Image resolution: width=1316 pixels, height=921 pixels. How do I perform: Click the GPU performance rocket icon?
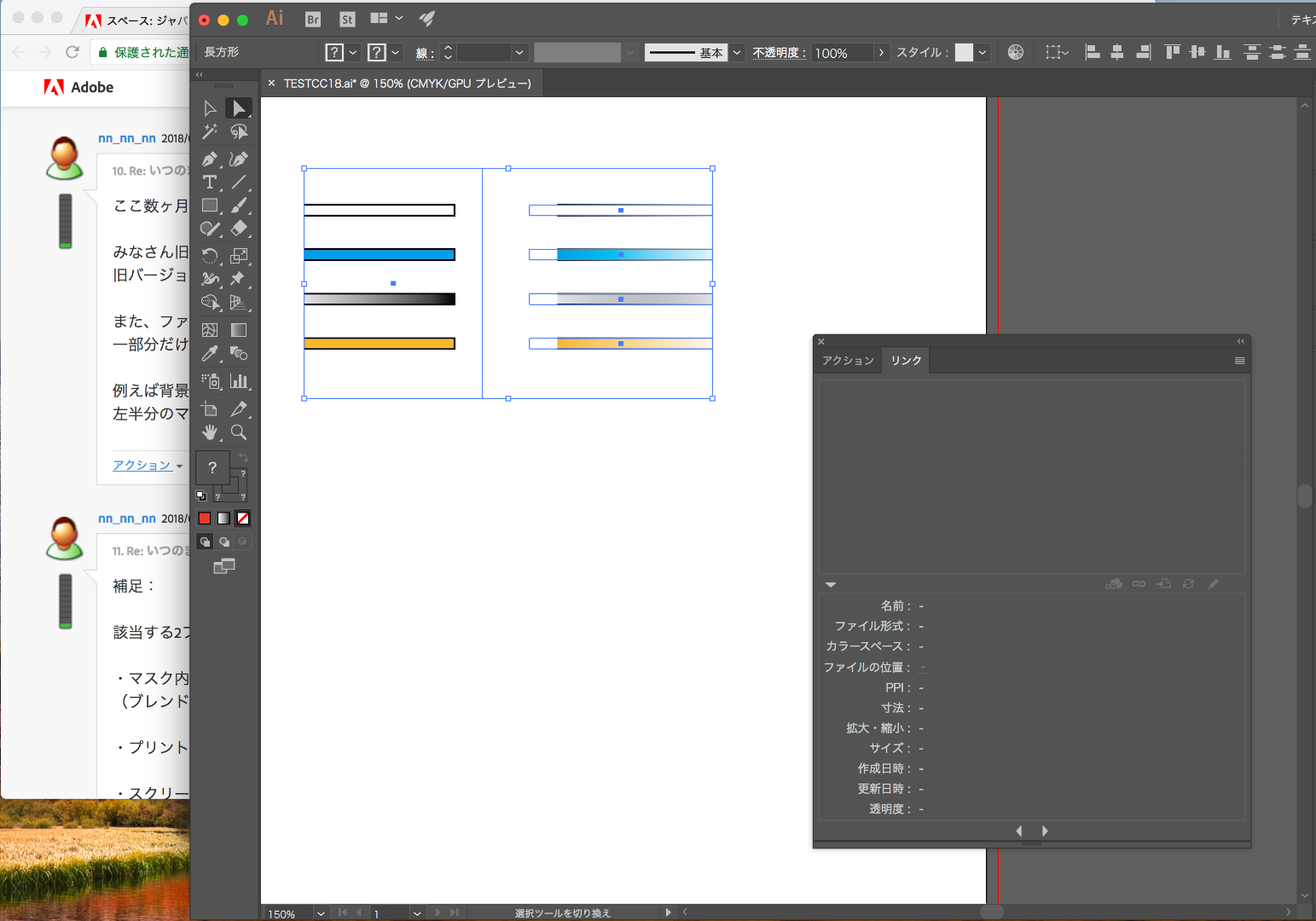pyautogui.click(x=427, y=18)
